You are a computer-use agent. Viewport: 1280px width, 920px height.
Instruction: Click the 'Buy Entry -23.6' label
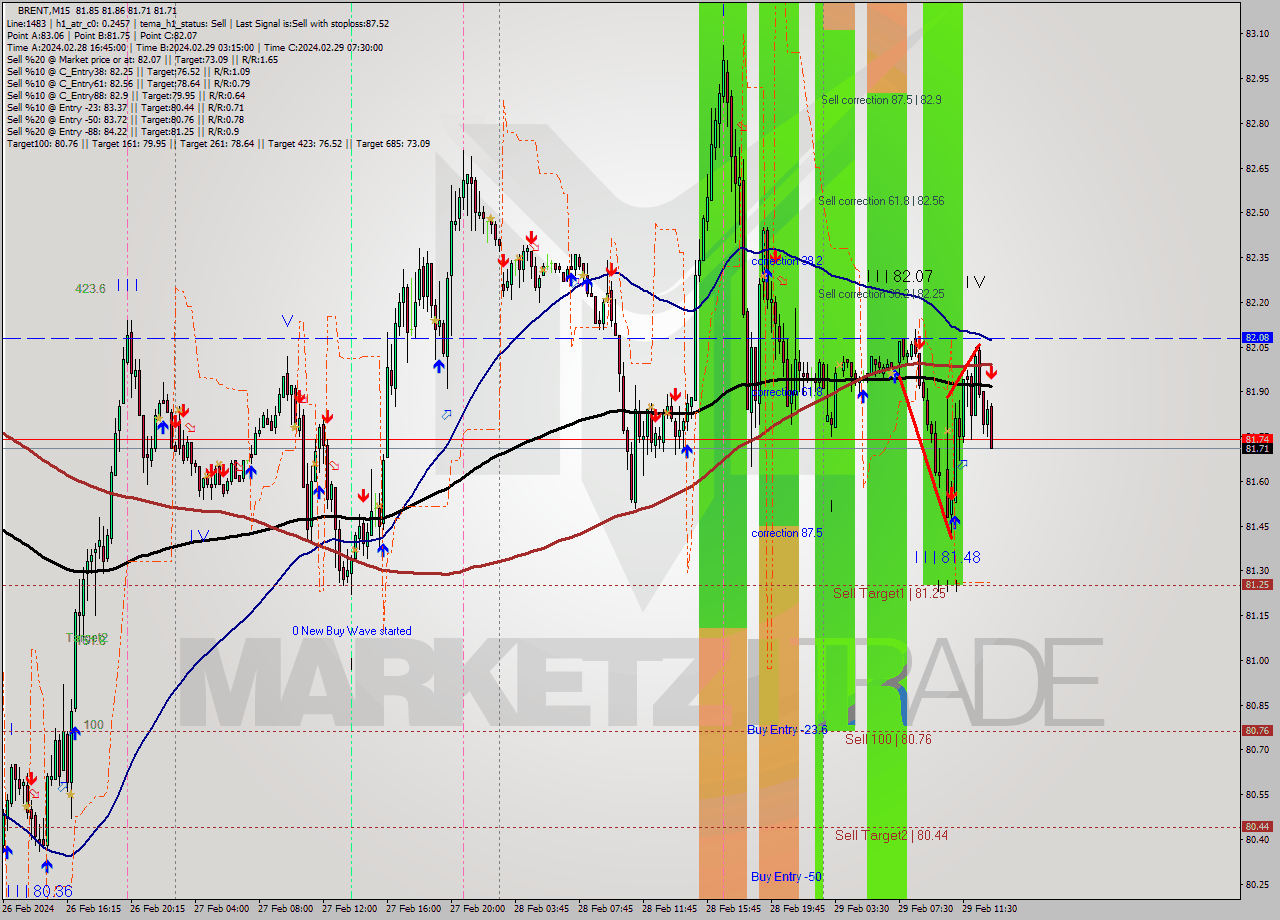coord(787,730)
